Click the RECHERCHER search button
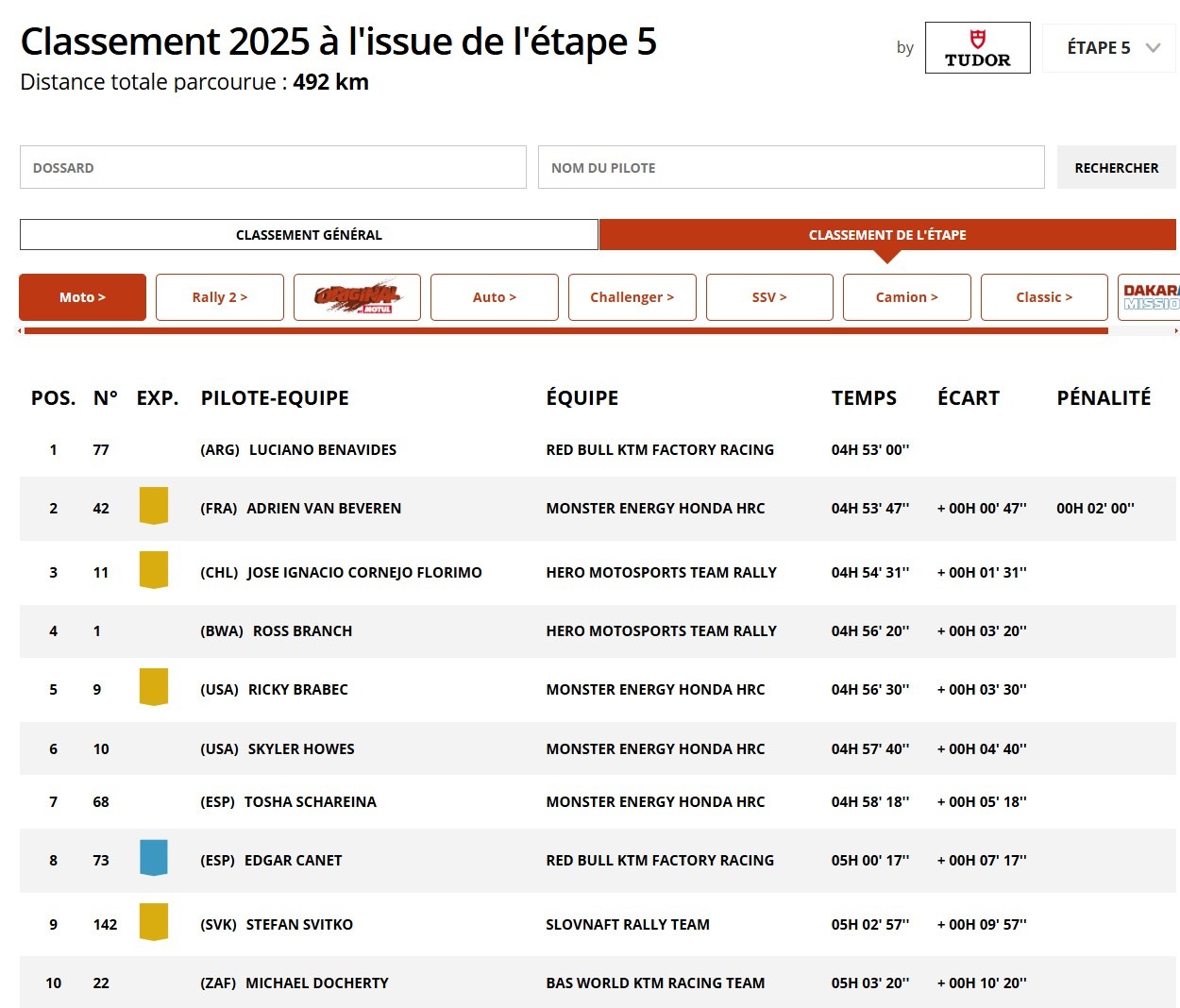 [1117, 167]
